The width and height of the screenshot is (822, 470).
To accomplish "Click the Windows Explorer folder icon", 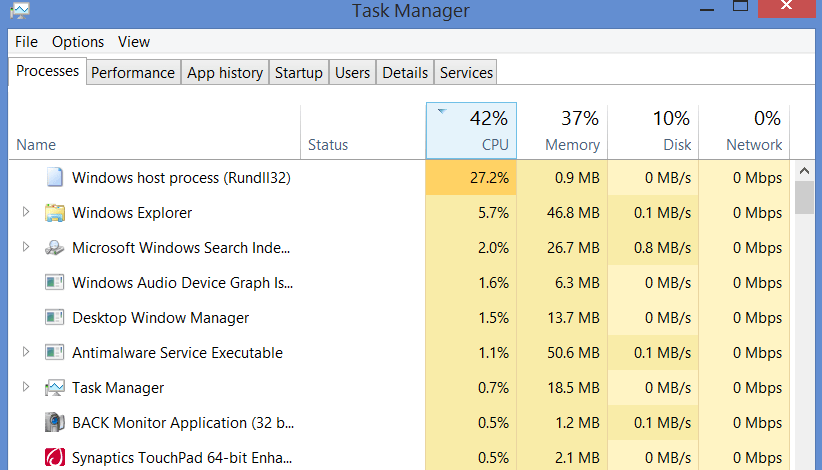I will [x=55, y=213].
